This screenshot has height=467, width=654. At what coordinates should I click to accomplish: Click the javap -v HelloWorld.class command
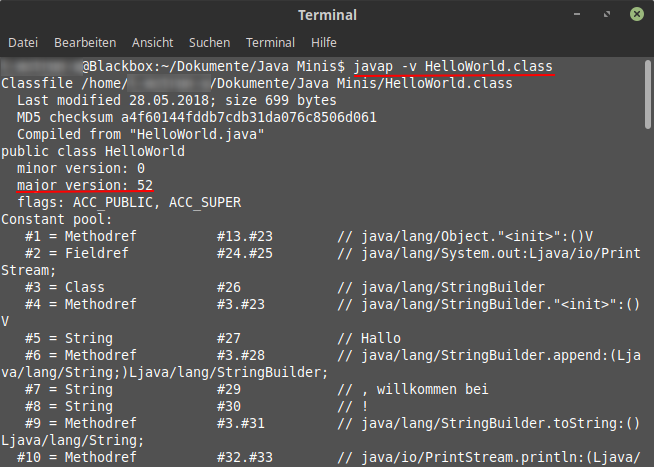click(x=453, y=66)
